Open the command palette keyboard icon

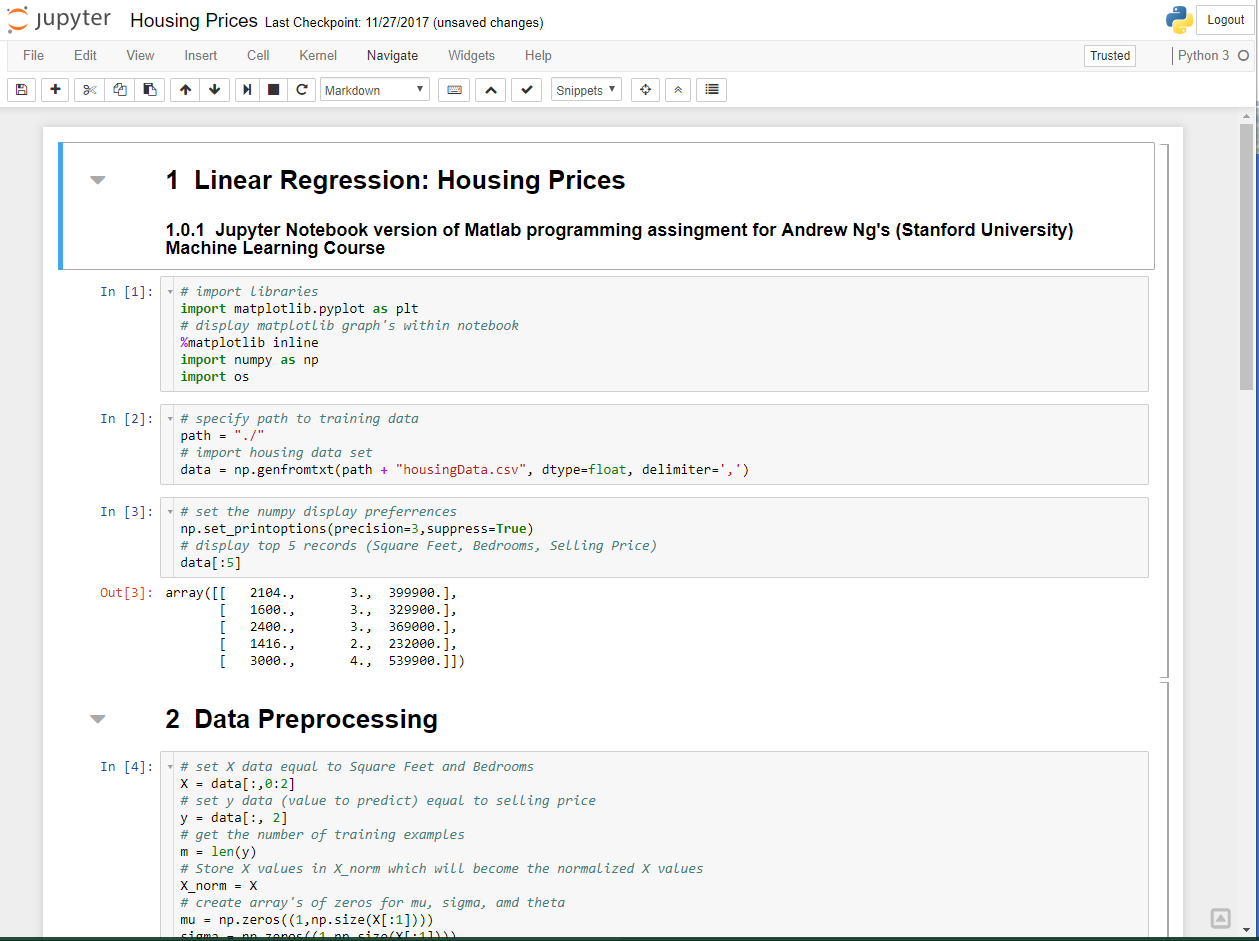(454, 90)
